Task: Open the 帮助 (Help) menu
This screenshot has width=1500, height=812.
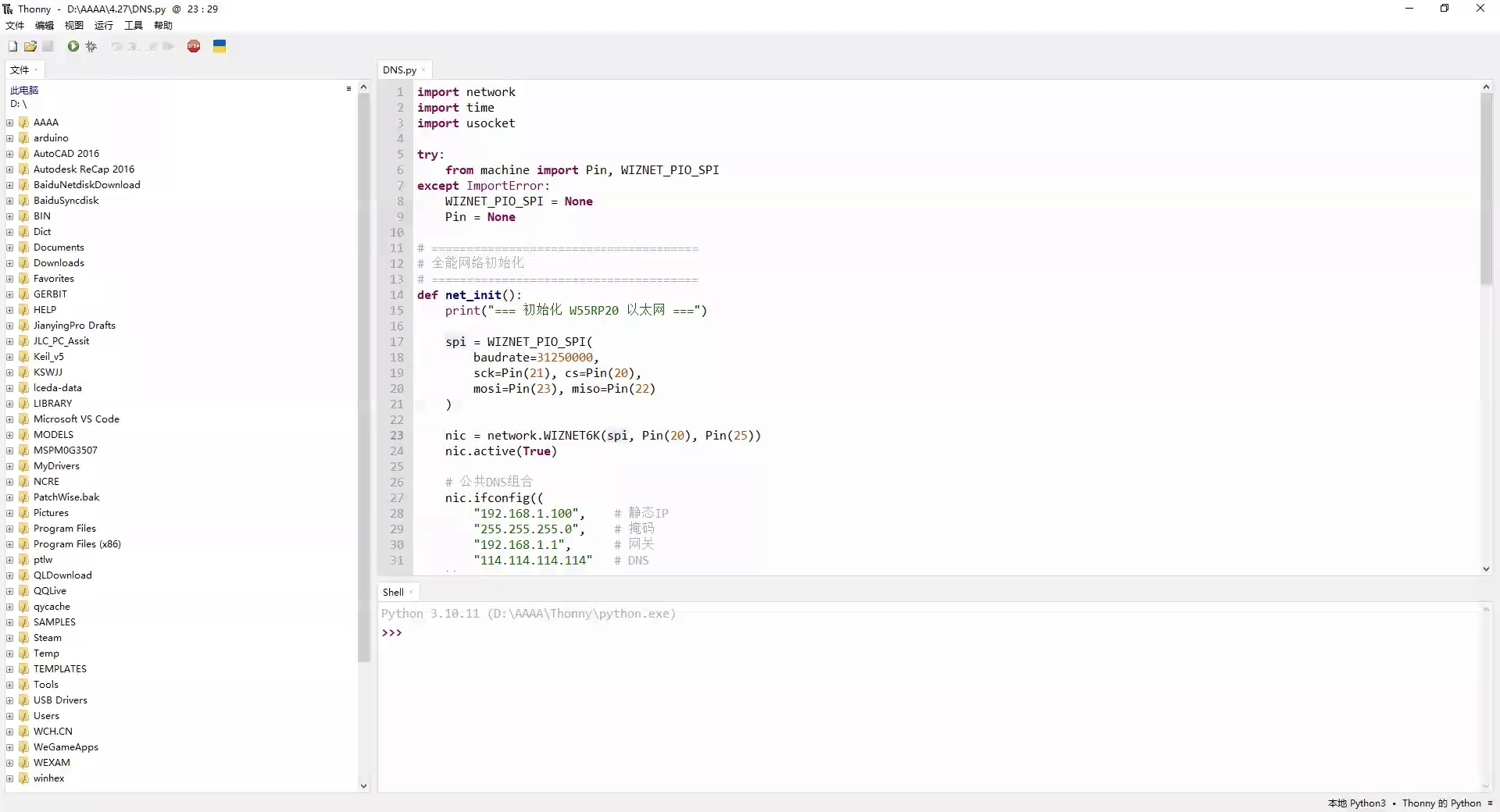Action: point(163,26)
